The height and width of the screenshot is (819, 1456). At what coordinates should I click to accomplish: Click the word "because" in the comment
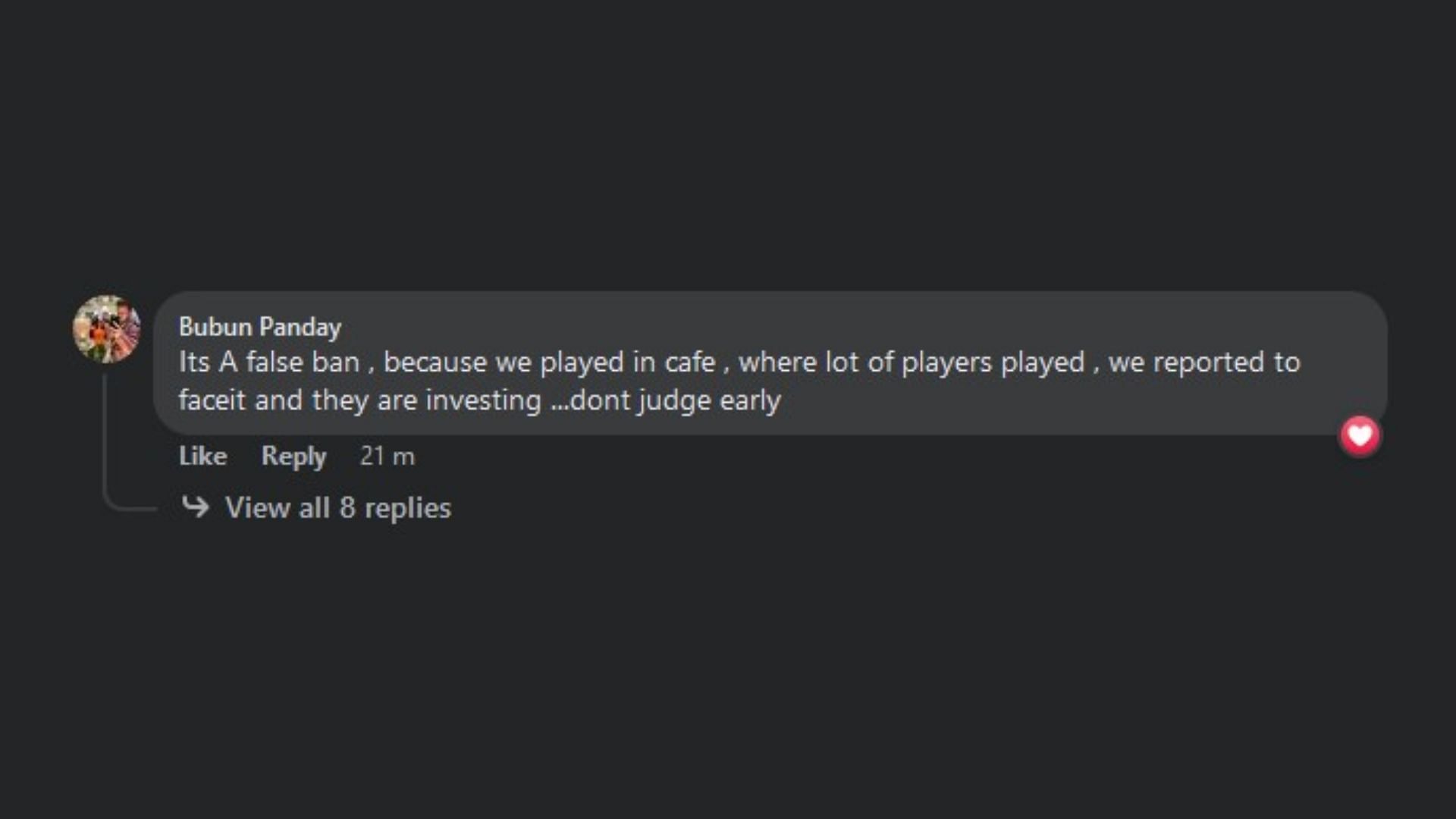pyautogui.click(x=435, y=362)
